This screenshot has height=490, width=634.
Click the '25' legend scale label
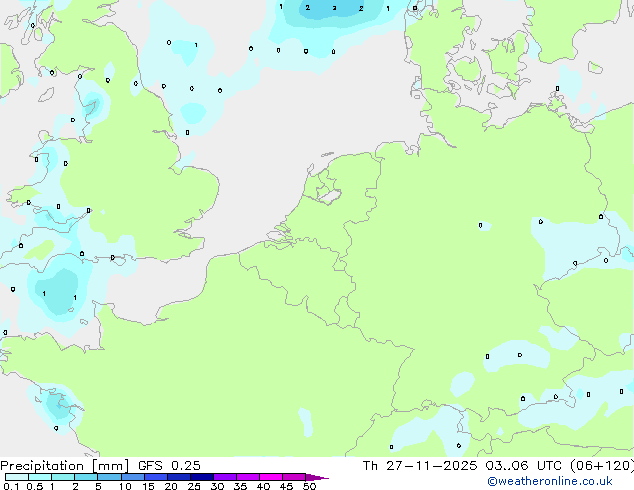pyautogui.click(x=194, y=486)
